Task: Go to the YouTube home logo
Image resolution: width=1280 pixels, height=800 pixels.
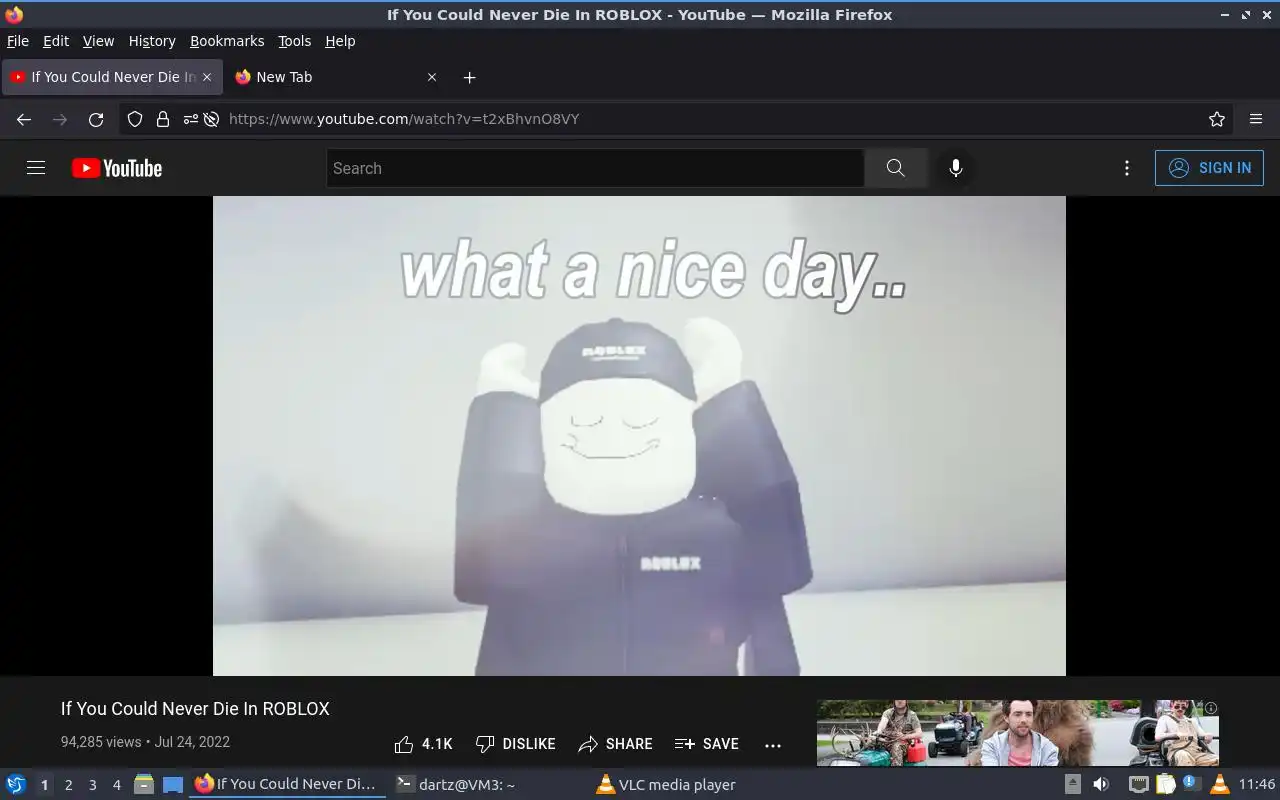Action: (117, 168)
